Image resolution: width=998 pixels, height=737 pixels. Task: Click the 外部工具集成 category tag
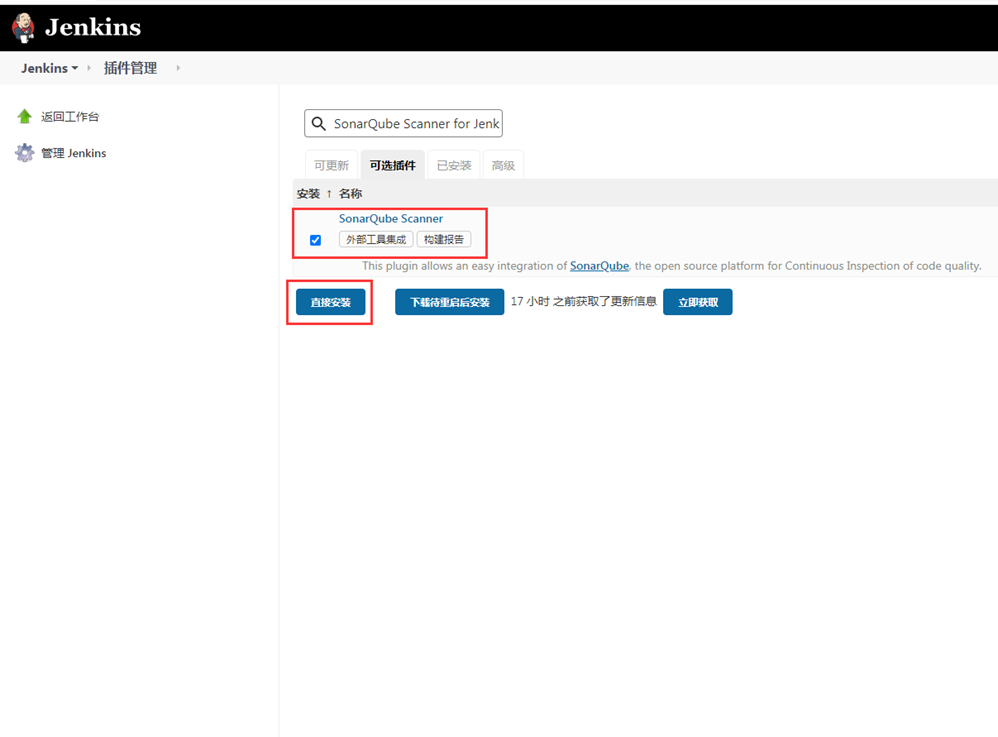coord(376,239)
